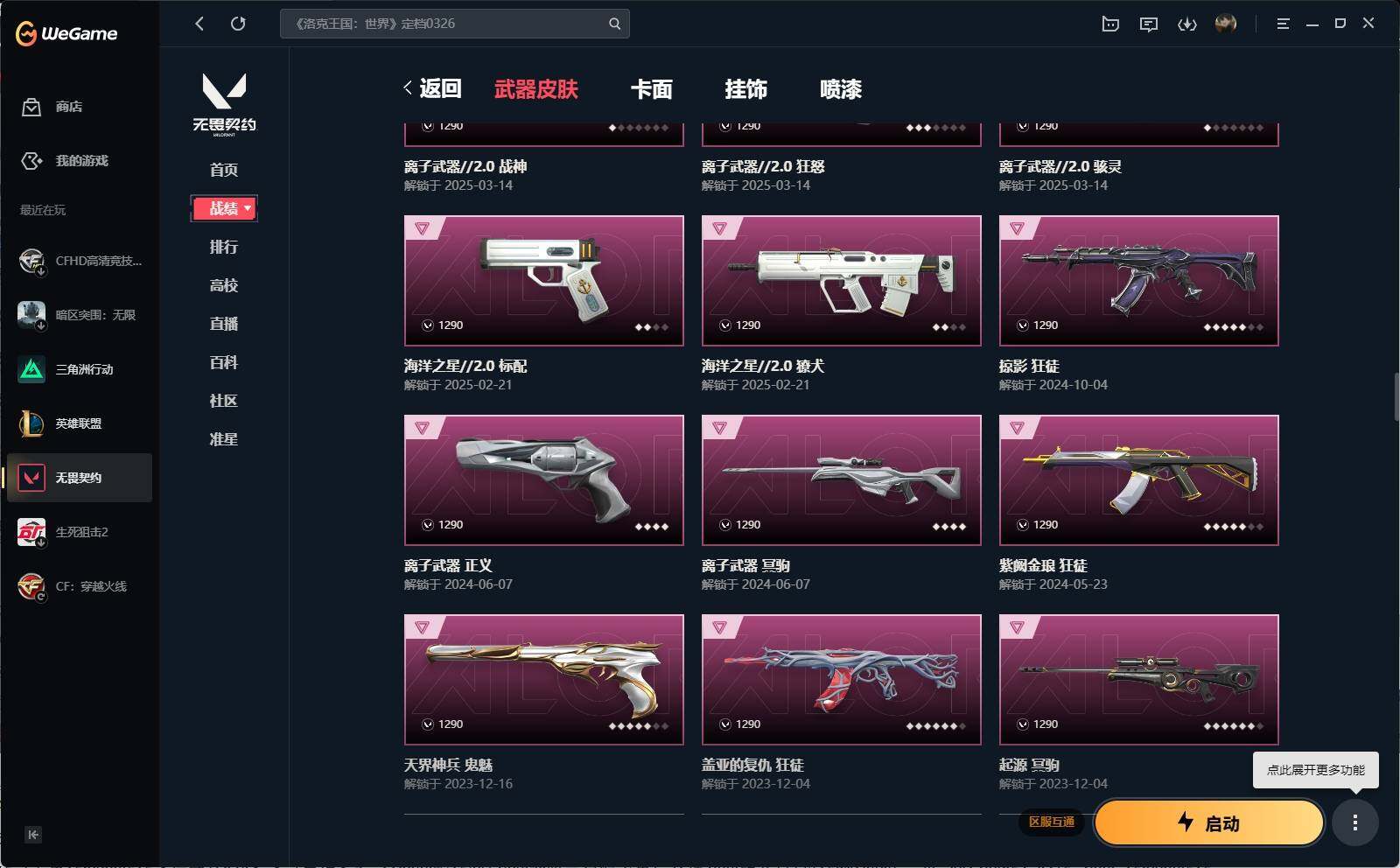Open the download manager icon

[1186, 24]
